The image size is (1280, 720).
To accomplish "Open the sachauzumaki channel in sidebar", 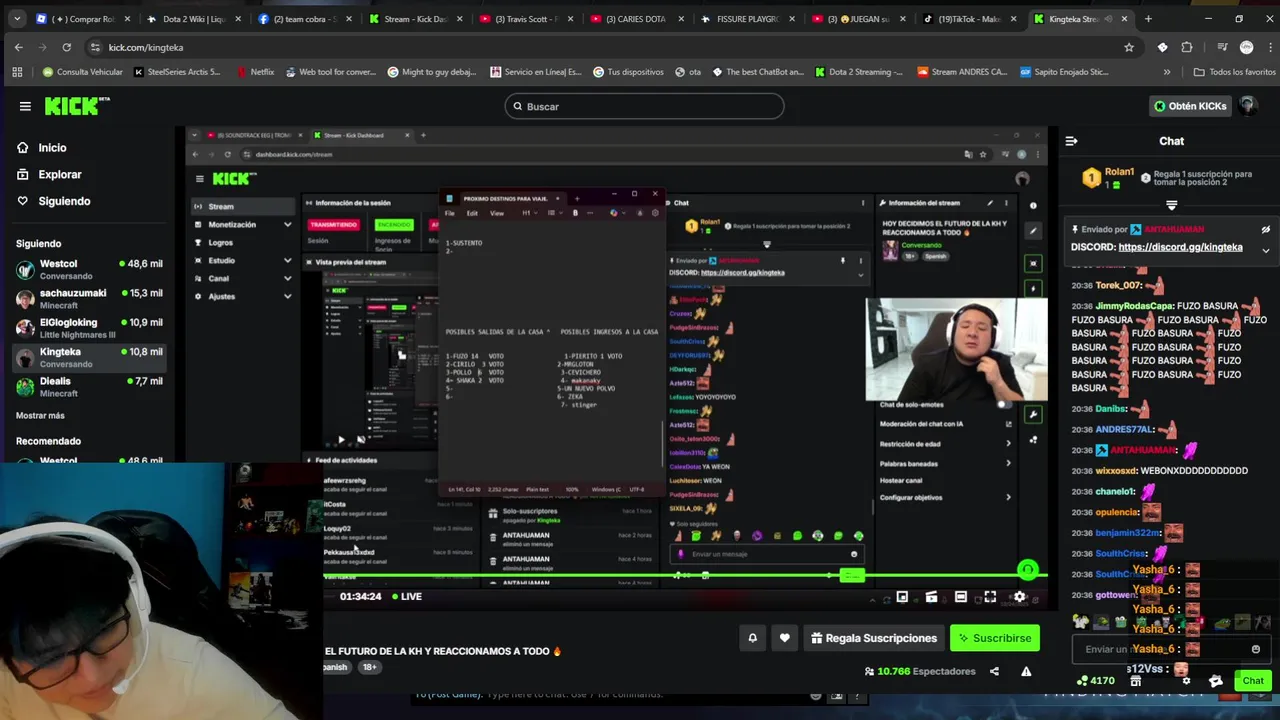I will 88,298.
